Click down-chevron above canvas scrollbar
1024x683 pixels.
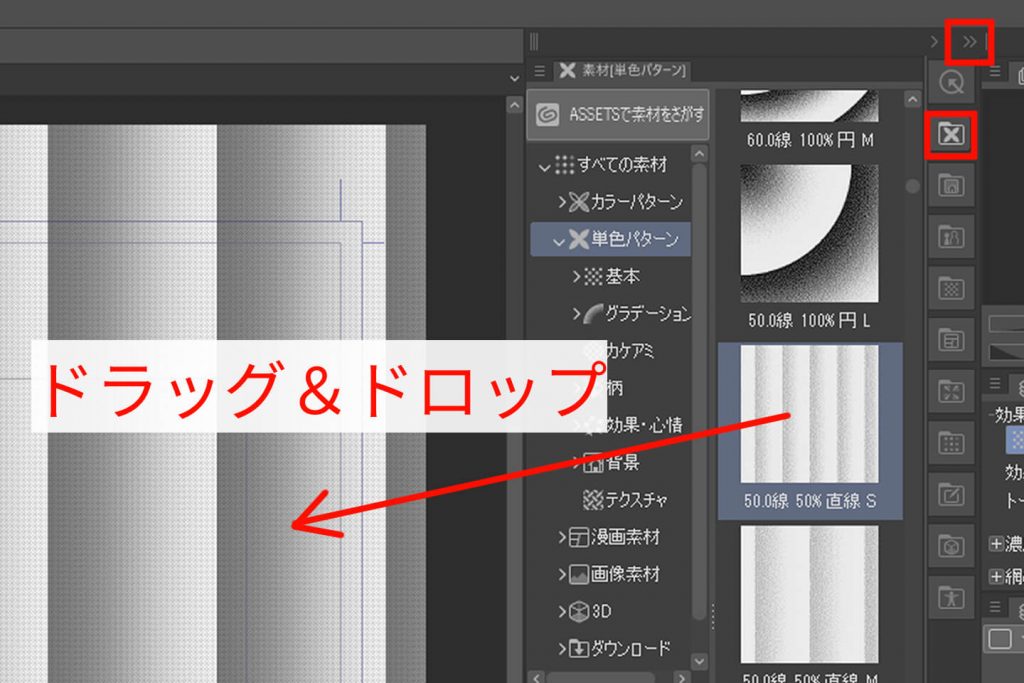coord(515,79)
